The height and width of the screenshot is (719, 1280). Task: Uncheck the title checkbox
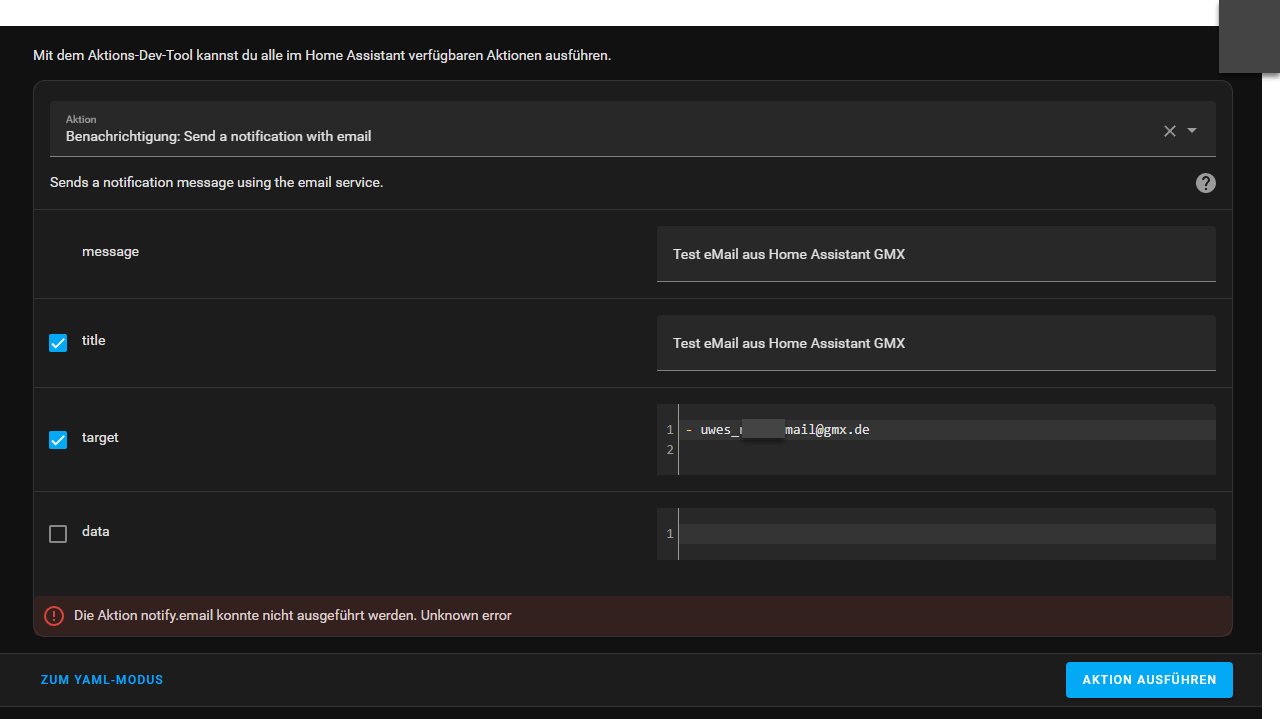(x=58, y=342)
